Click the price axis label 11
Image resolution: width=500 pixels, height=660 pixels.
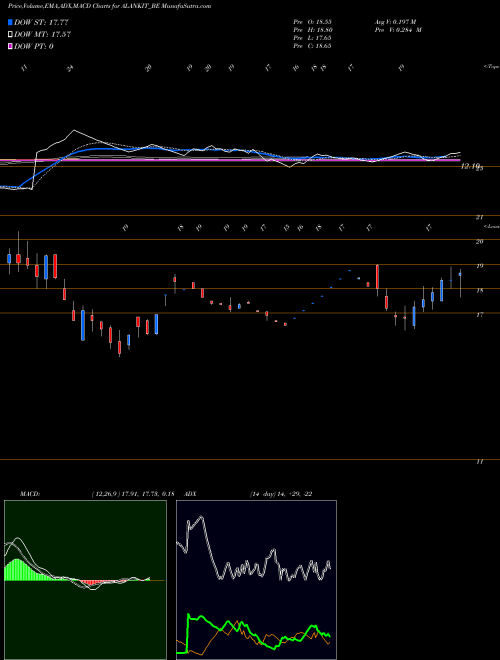[x=479, y=462]
